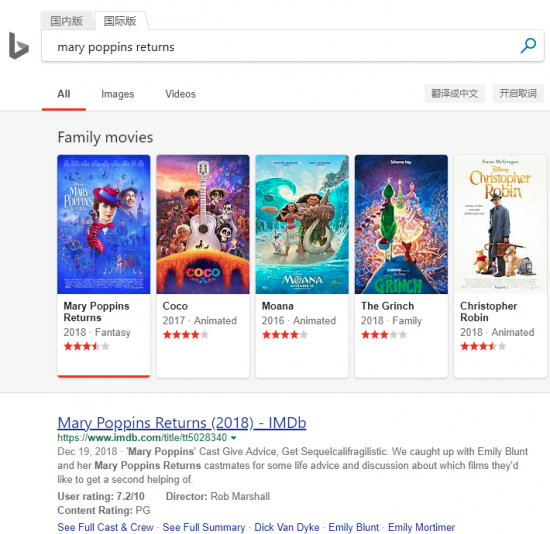Click the Director: Rob Marshall text
The height and width of the screenshot is (534, 550).
[218, 496]
